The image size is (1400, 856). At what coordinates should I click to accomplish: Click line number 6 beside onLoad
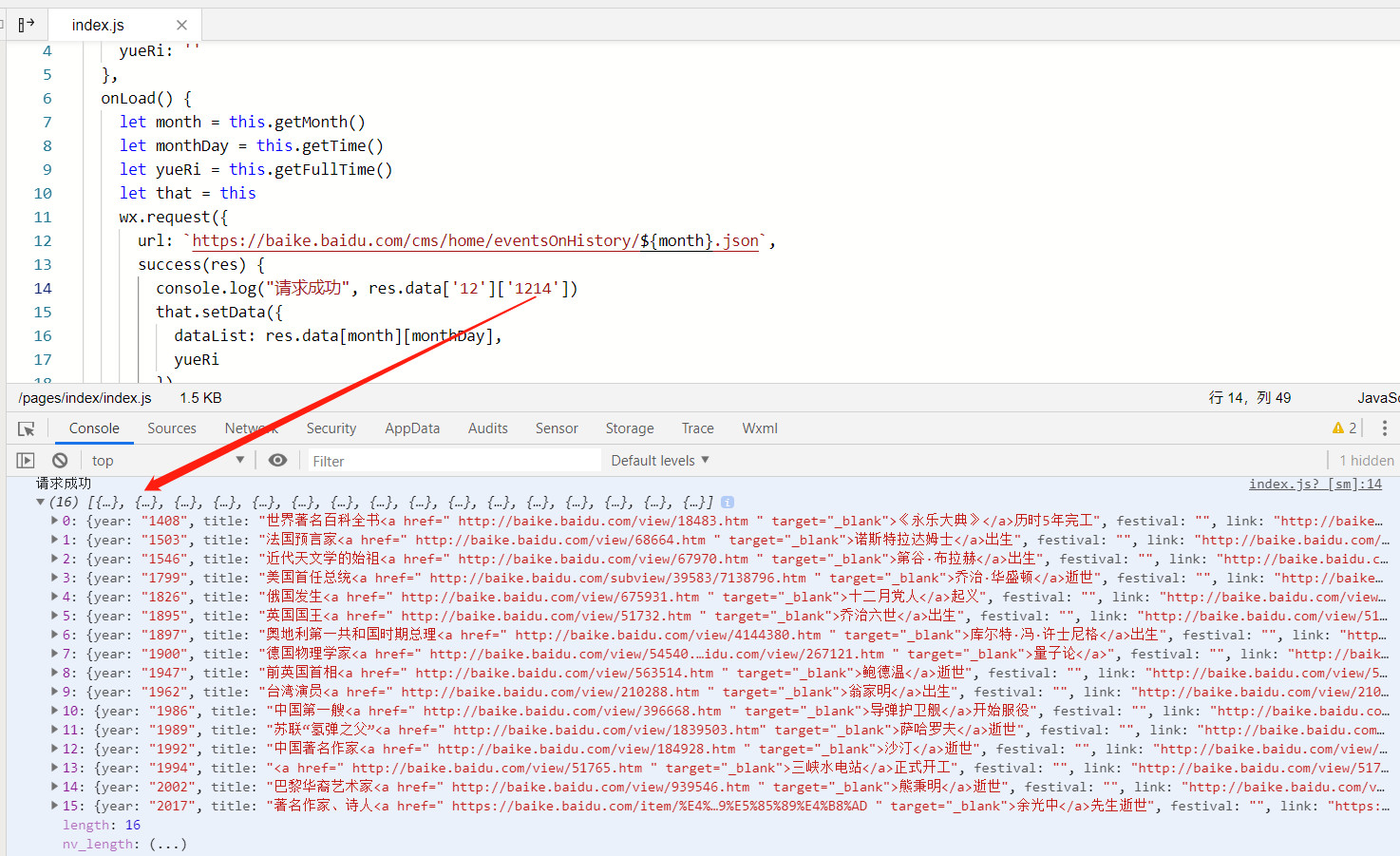[x=47, y=99]
